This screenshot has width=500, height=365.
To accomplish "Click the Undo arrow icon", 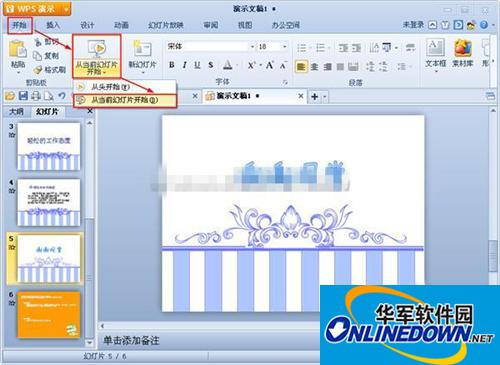I will click(62, 96).
